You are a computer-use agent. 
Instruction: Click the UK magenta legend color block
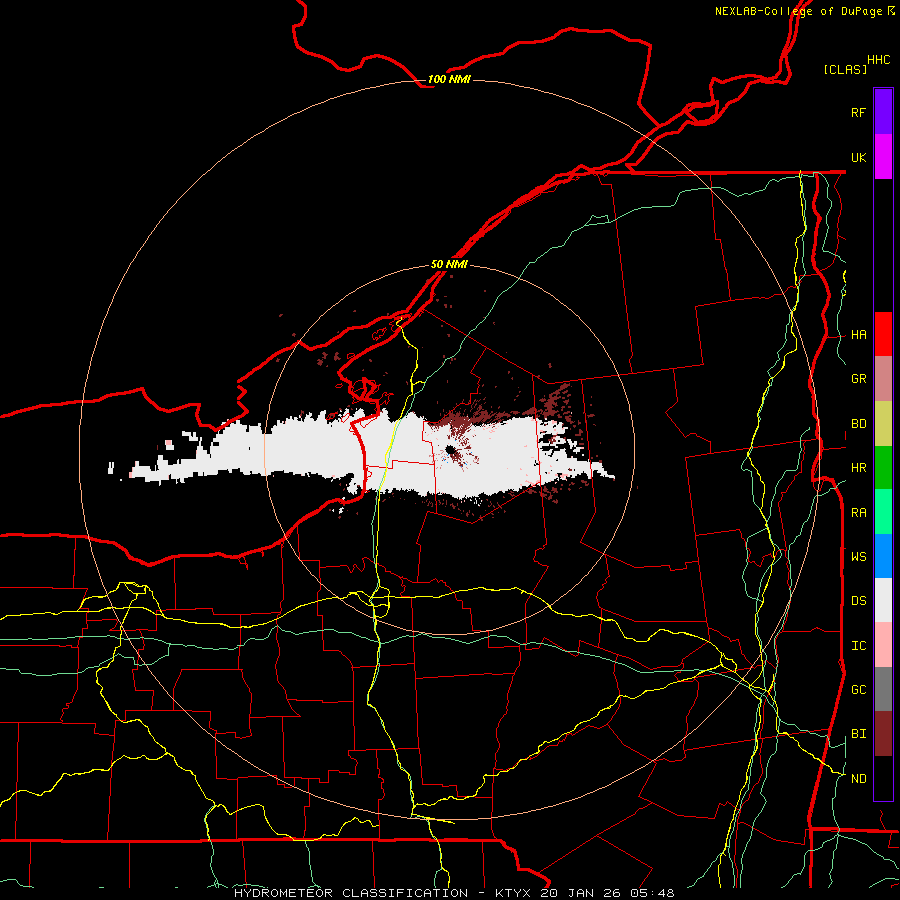(x=883, y=157)
